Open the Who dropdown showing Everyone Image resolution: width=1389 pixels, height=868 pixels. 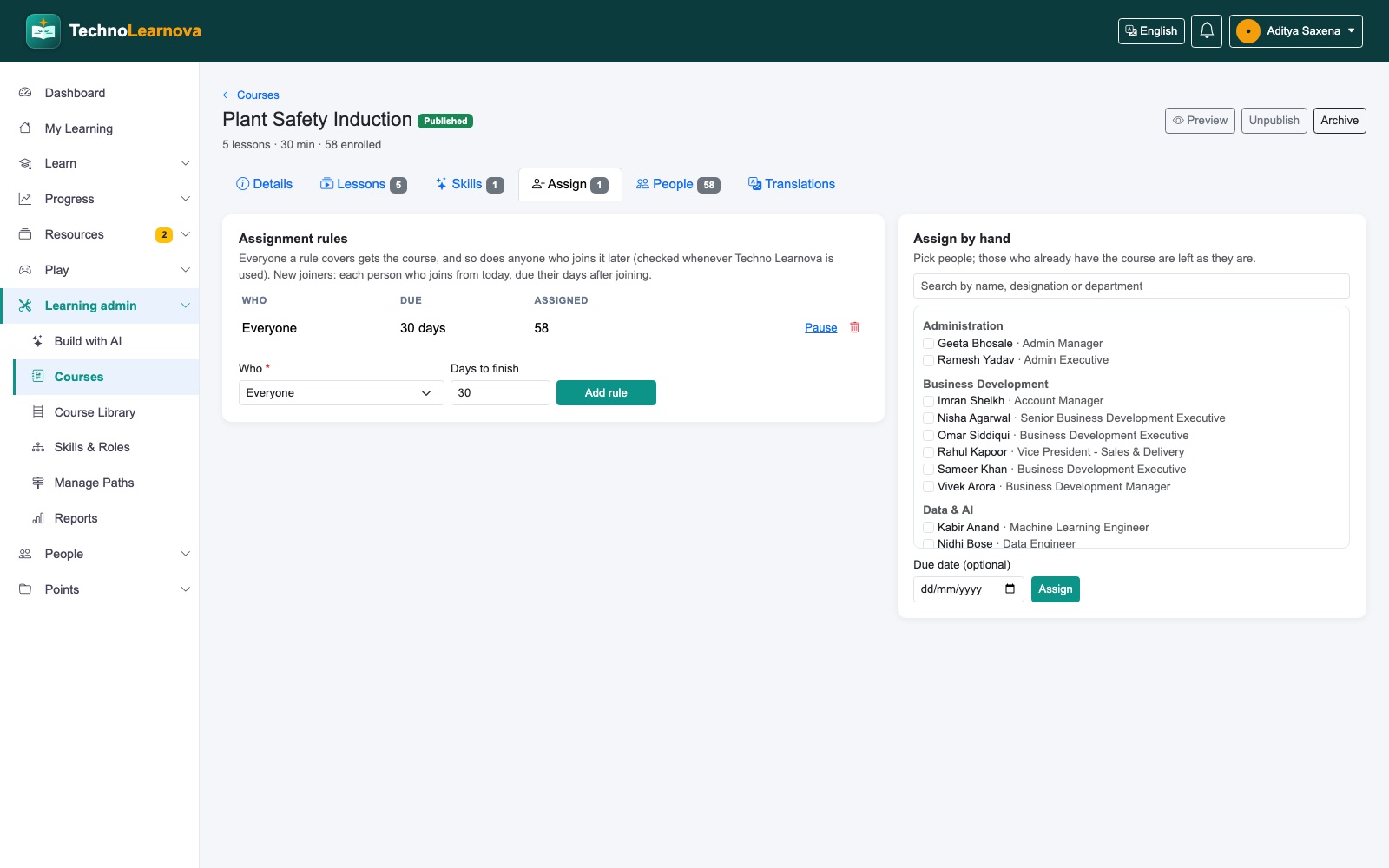[341, 393]
